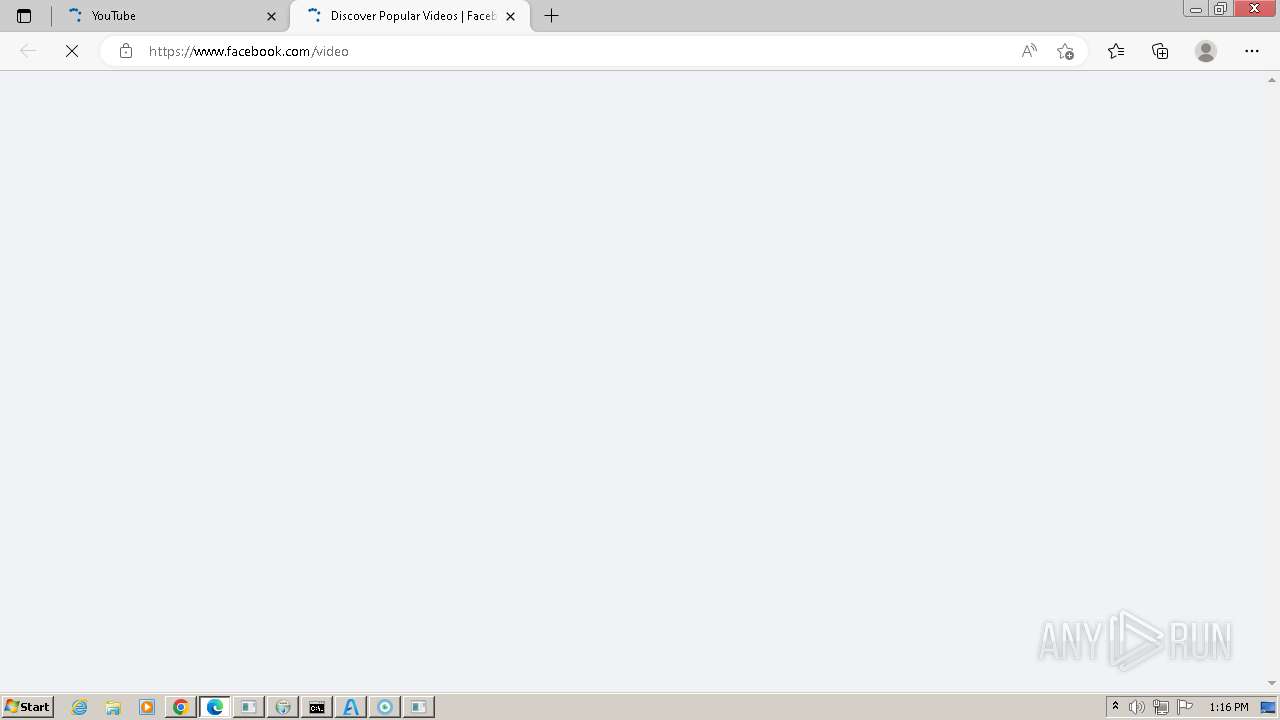Open the globe icon taskbar app
Screen dimensions: 1280x720
(x=283, y=707)
